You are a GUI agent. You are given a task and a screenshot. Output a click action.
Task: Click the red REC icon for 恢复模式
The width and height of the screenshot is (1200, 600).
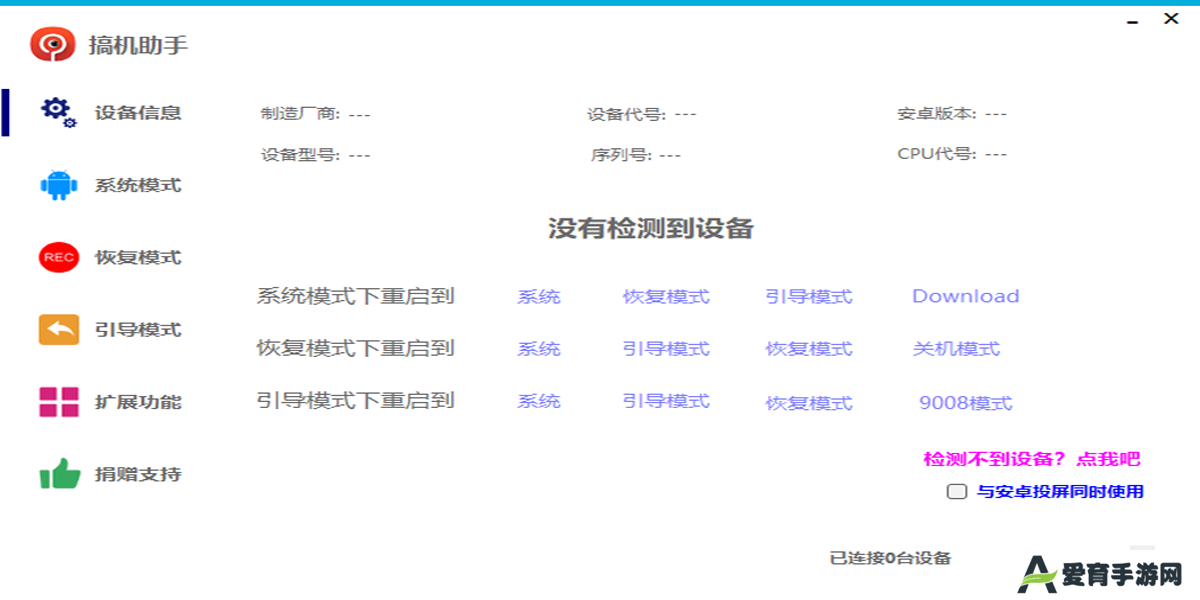coord(59,257)
